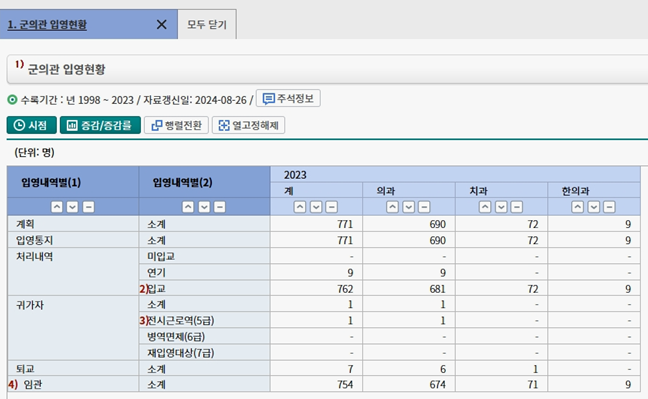This screenshot has height=399, width=648.
Task: Click the 7 total in 퇴교 row
Action: coord(350,369)
